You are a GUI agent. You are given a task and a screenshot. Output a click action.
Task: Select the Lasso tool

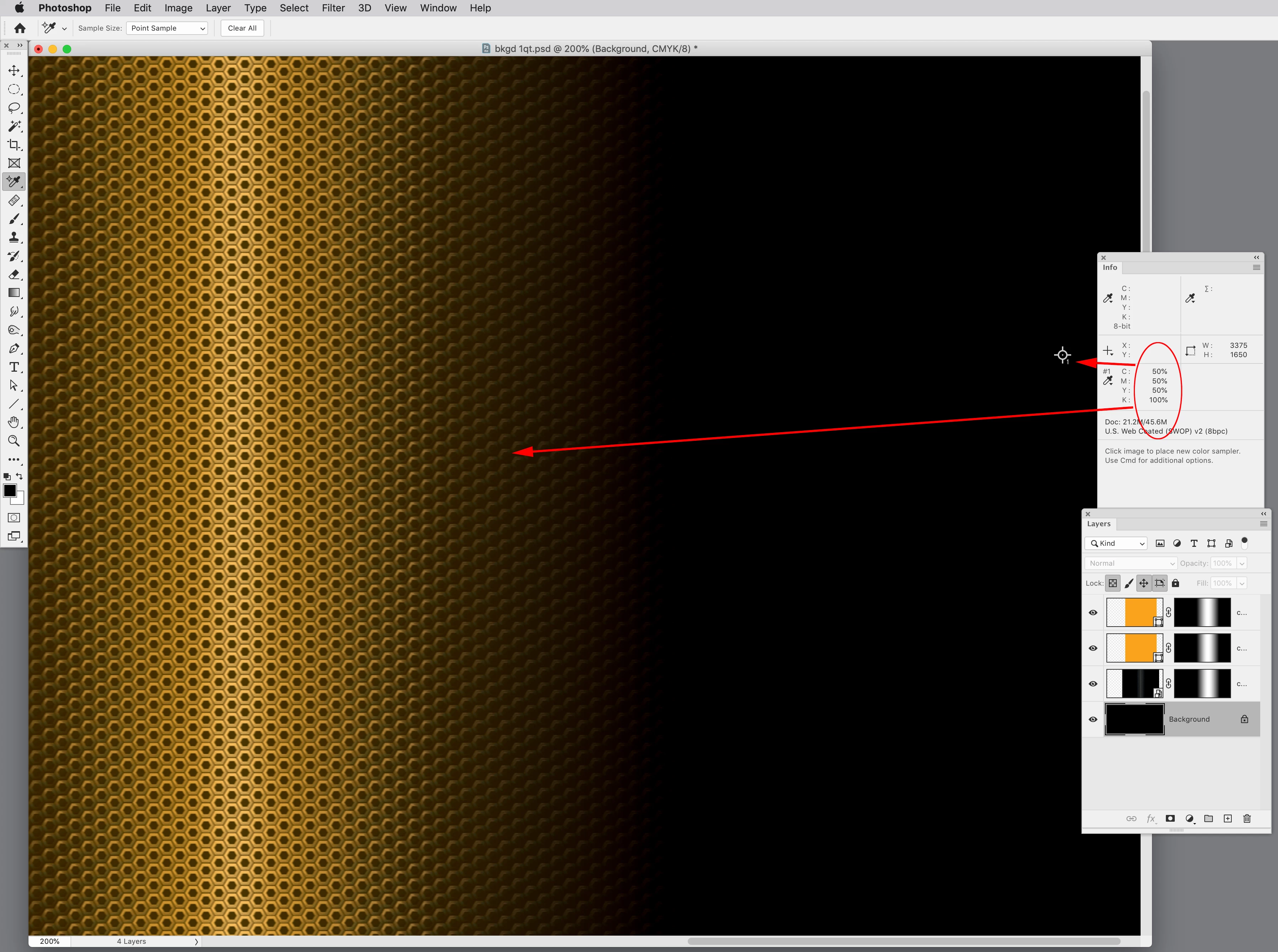[x=14, y=108]
